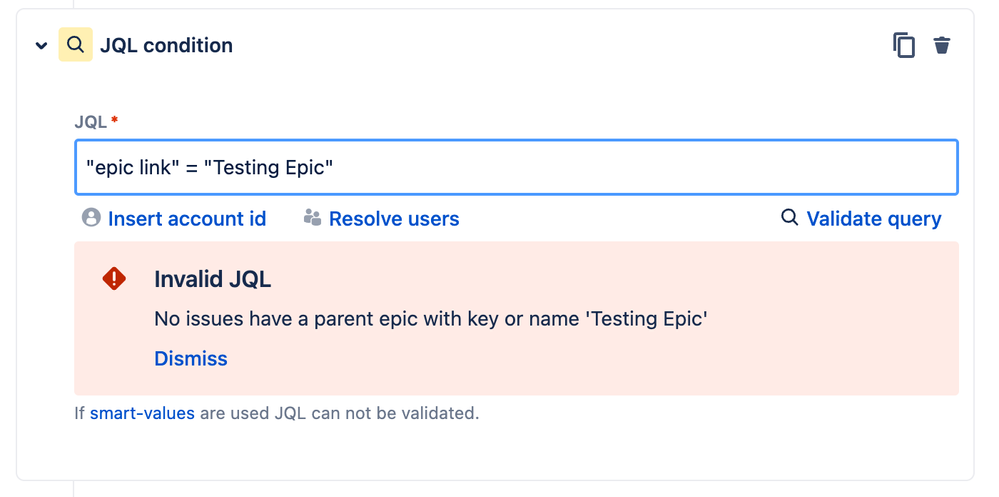Click the people icon beside Resolve users
Screen dimensions: 999x497
click(x=312, y=218)
